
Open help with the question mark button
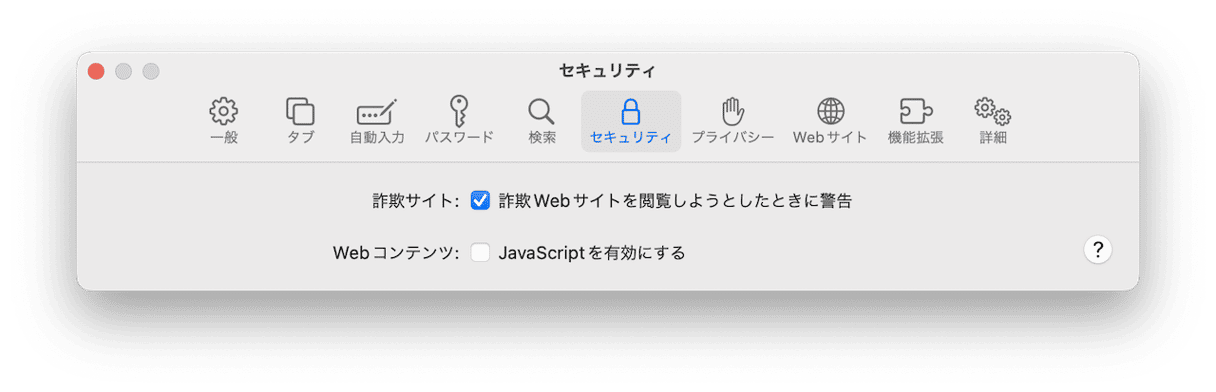[1097, 250]
